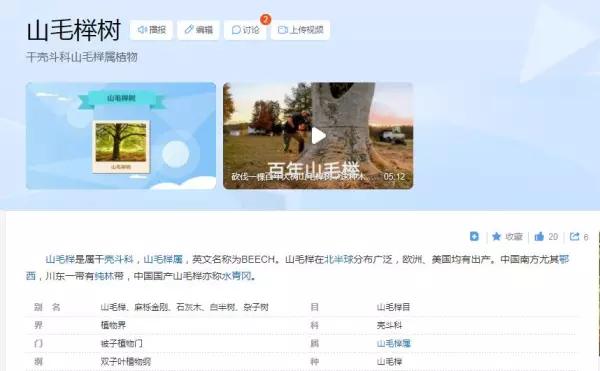
Task: Open the 编辑 edit button
Action: coord(198,30)
